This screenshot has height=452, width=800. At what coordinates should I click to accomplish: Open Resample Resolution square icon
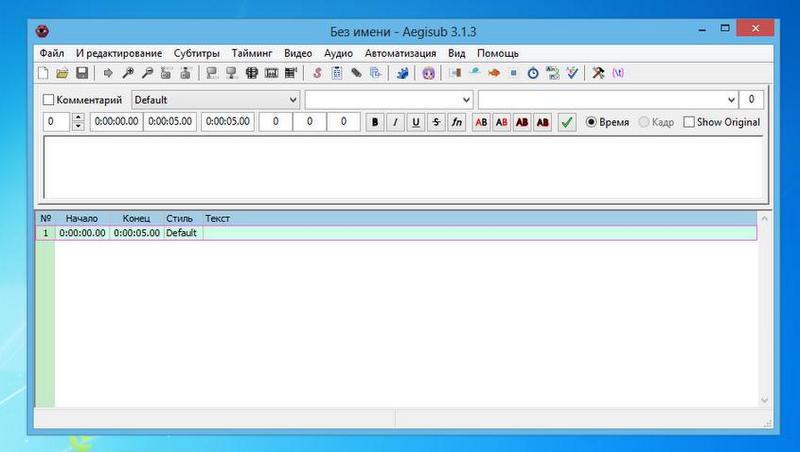(x=513, y=73)
